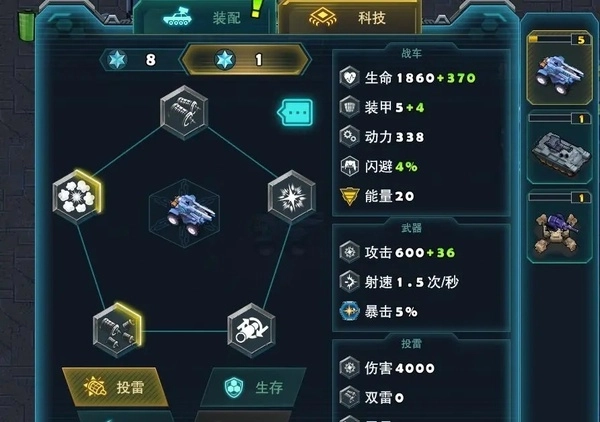Image resolution: width=600 pixels, height=422 pixels.
Task: Open the cyan chat bubble info button
Action: tap(295, 112)
